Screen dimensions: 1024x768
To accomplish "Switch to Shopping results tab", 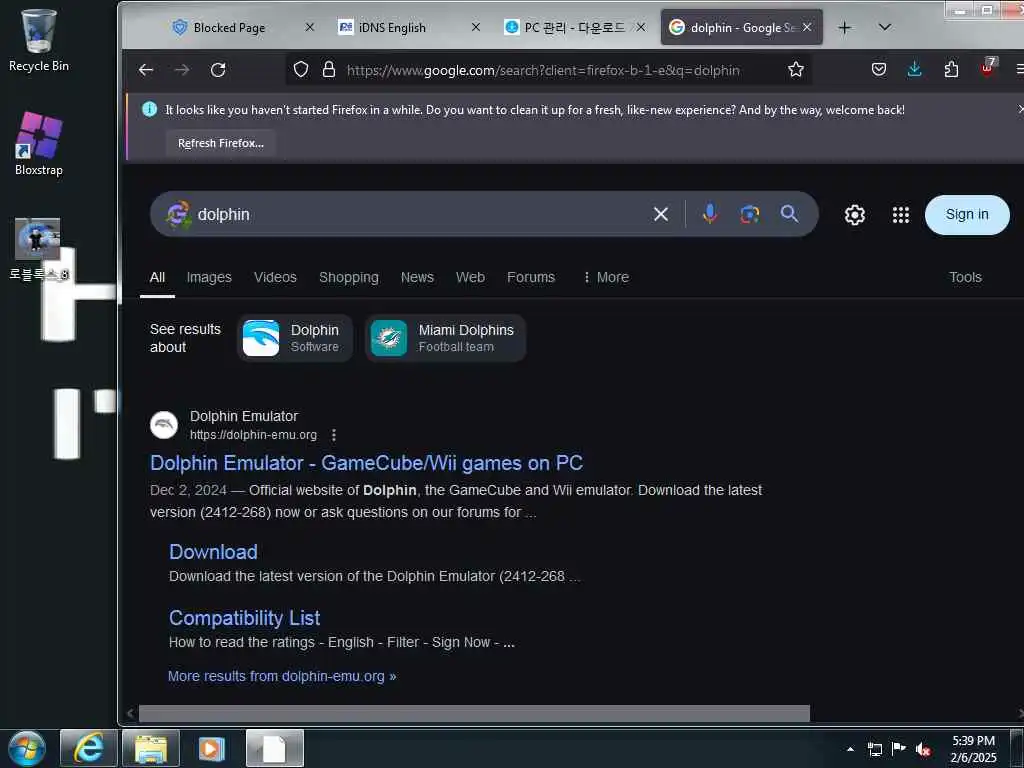I will tap(349, 278).
